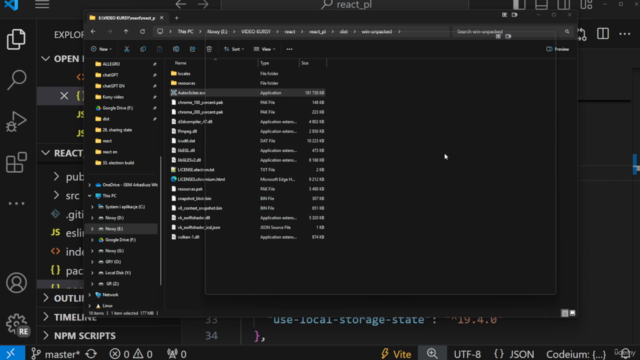Open Manage gear in VS Code
The width and height of the screenshot is (640, 360).
[x=16, y=324]
